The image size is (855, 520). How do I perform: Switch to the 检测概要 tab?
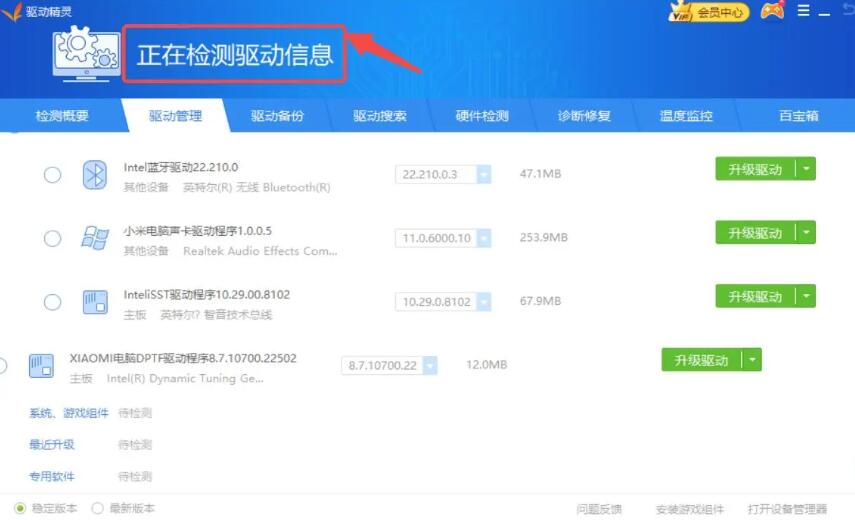(62, 116)
